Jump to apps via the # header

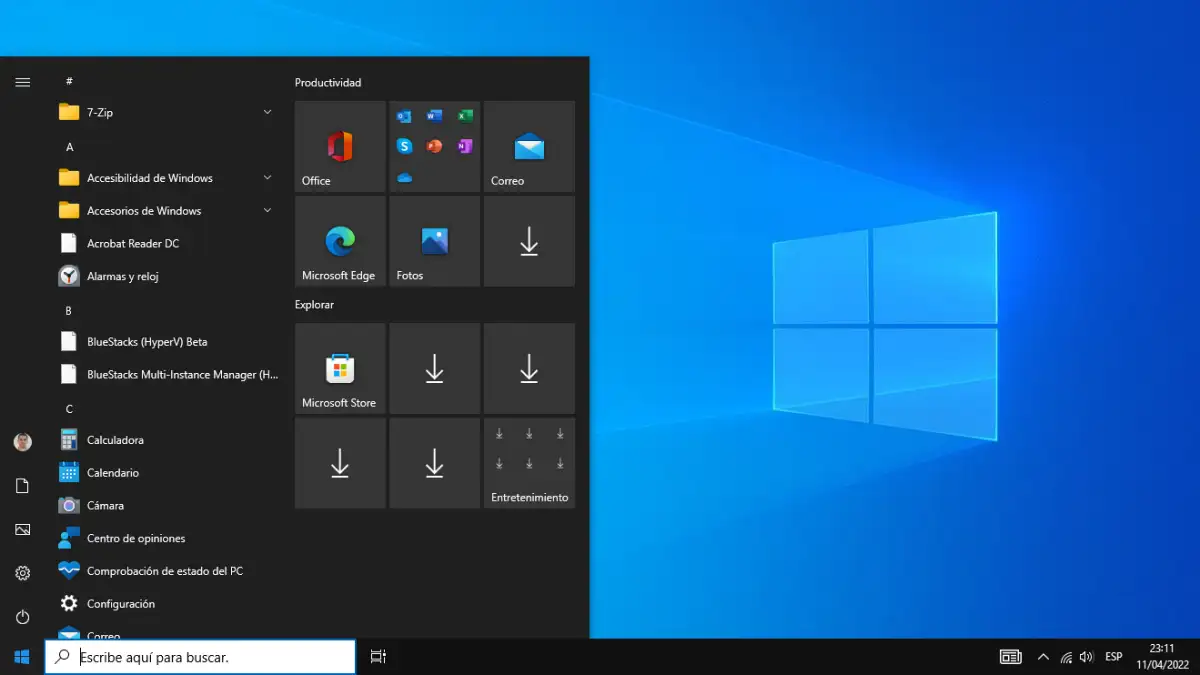click(x=69, y=81)
